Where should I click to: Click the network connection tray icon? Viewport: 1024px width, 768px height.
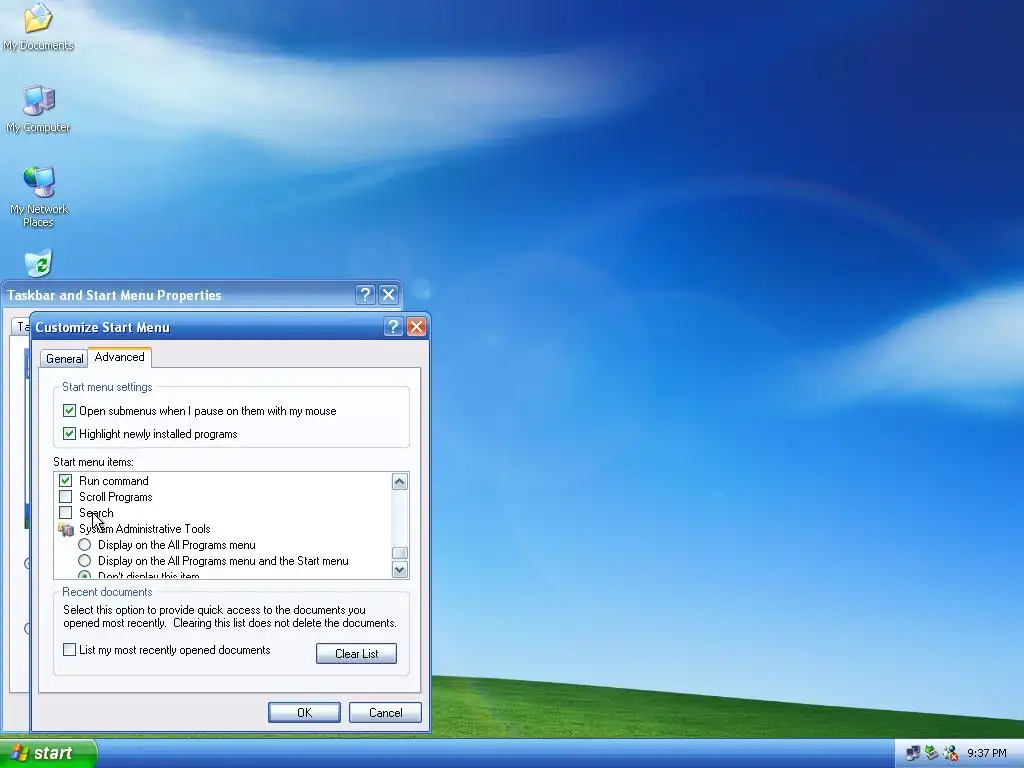[x=913, y=753]
